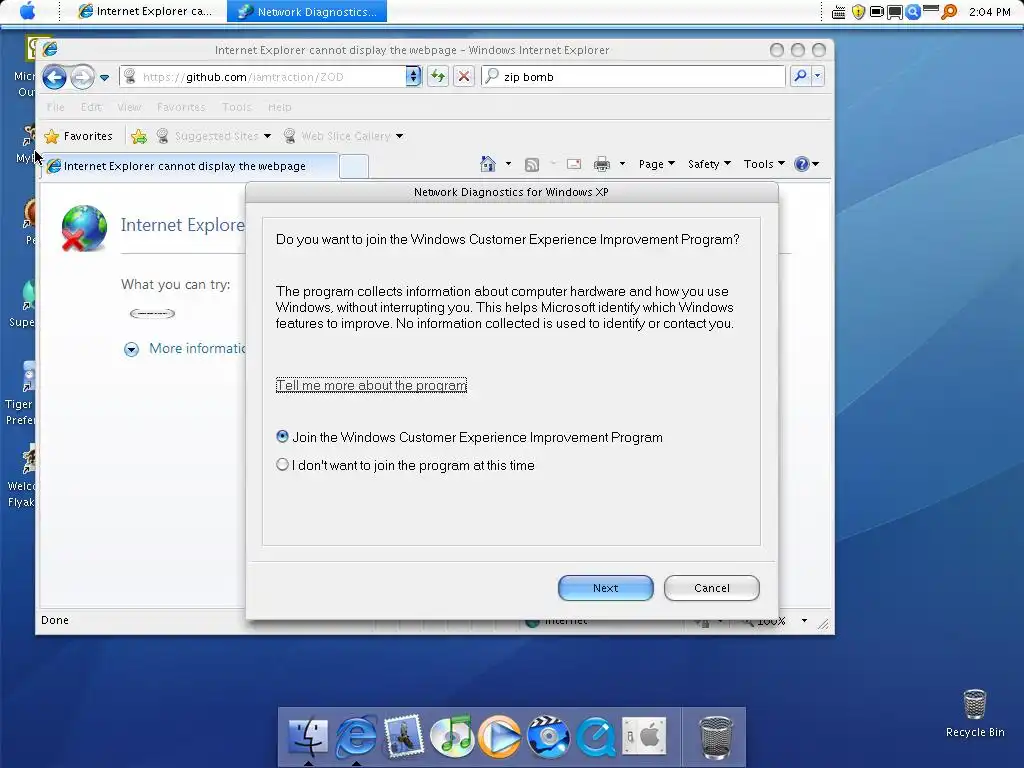Open Tell me more about the program link
The width and height of the screenshot is (1024, 768).
click(x=371, y=385)
